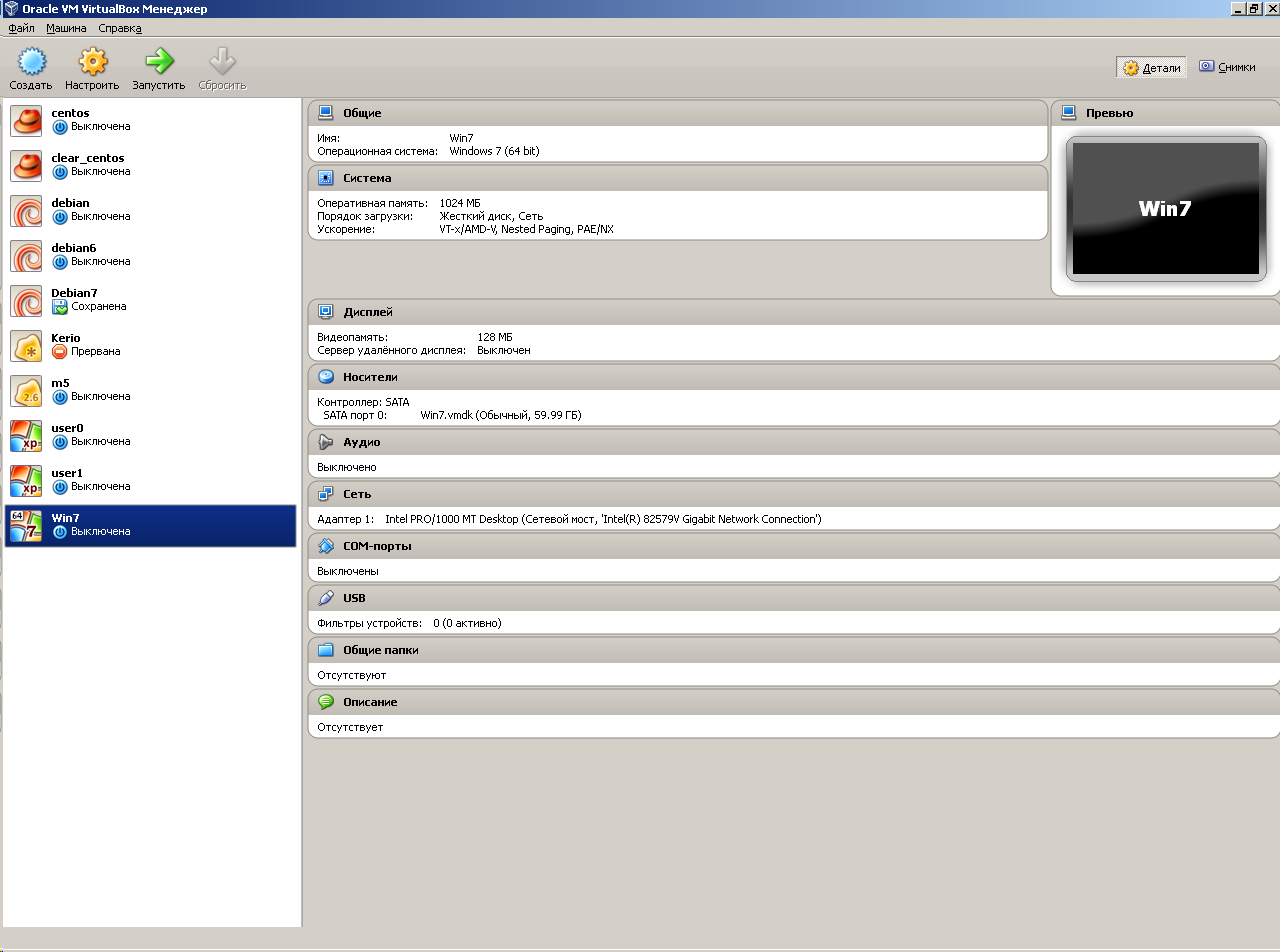The height and width of the screenshot is (952, 1280).
Task: Open the Описание section header link
Action: click(x=370, y=702)
